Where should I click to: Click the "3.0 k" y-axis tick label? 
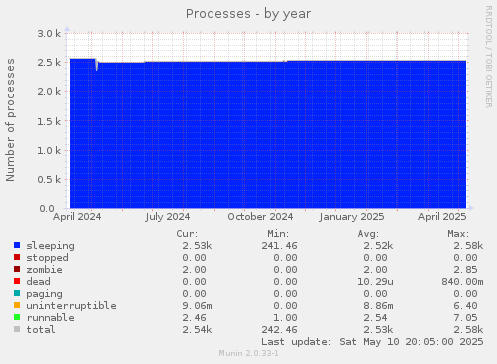click(x=49, y=33)
